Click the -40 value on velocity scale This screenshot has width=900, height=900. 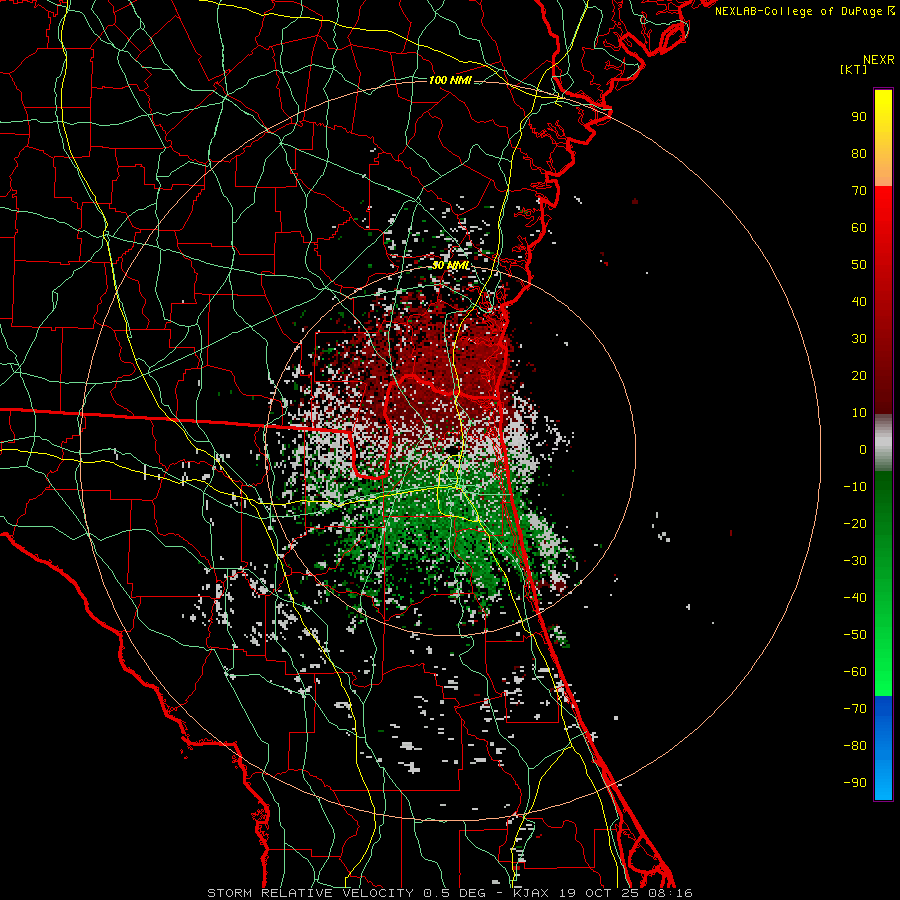[x=855, y=598]
